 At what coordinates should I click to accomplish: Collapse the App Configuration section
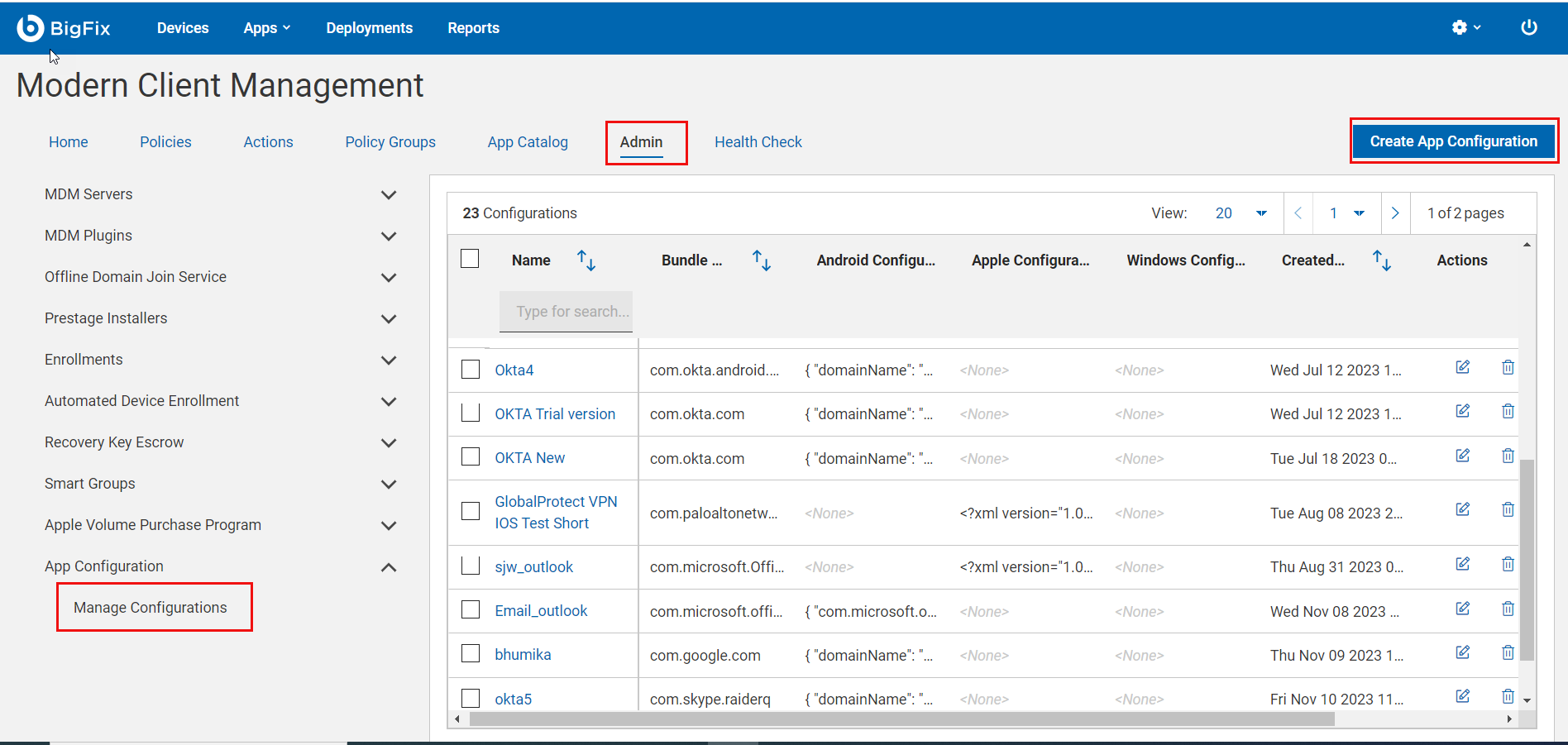coord(389,567)
